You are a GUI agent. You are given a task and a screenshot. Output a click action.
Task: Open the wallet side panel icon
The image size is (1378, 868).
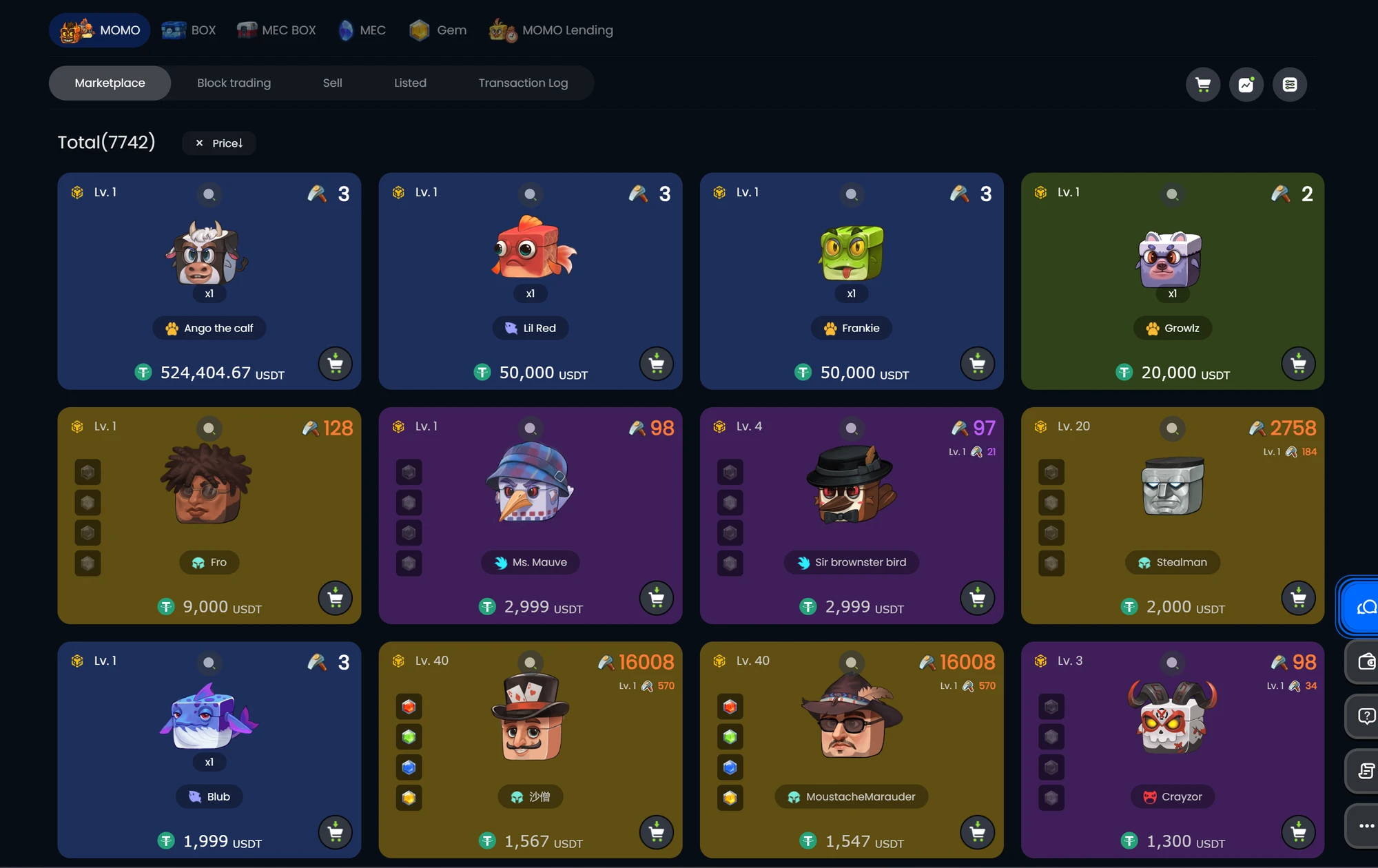[1365, 662]
